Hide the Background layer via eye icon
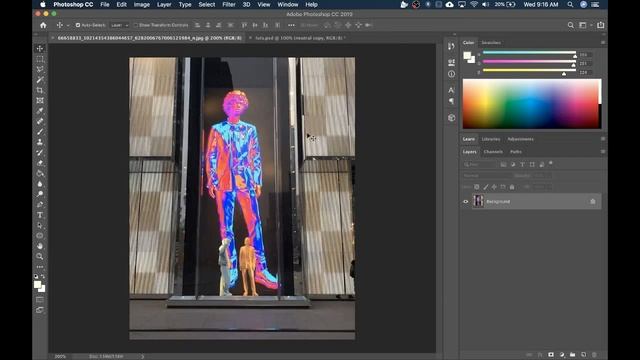Viewport: 640px width, 360px height. coord(465,202)
